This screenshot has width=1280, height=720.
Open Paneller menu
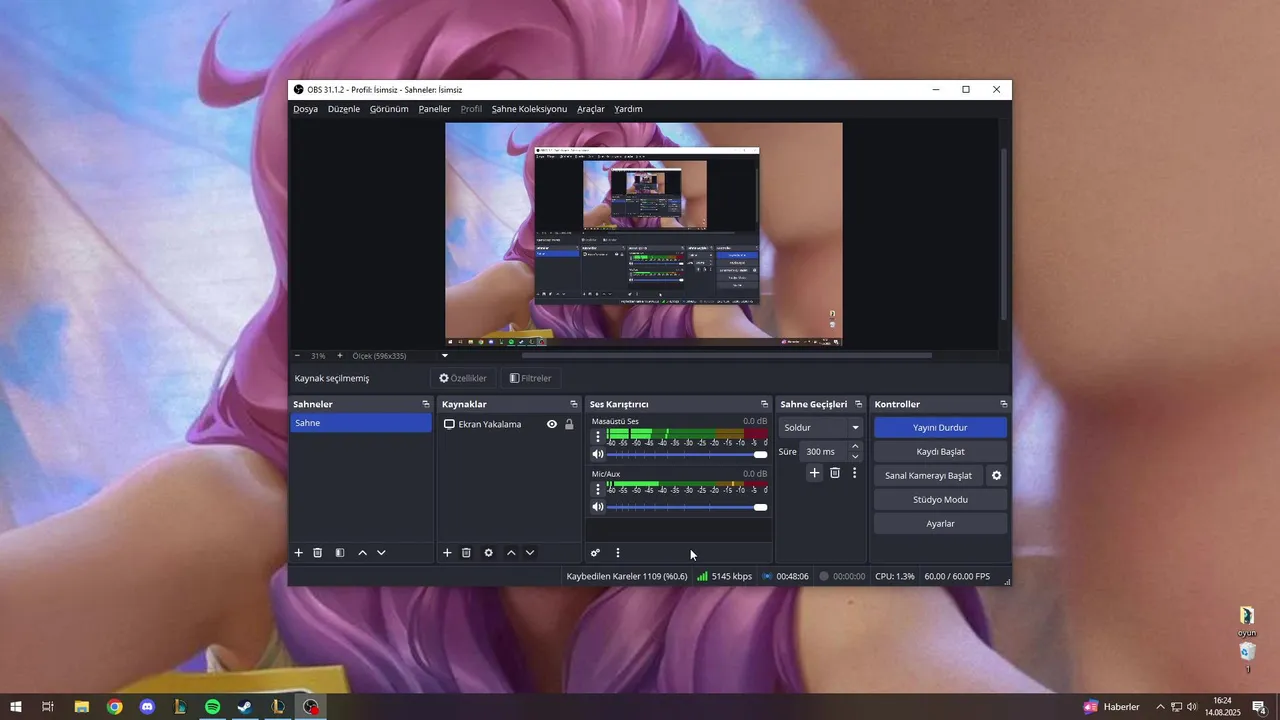pyautogui.click(x=434, y=109)
